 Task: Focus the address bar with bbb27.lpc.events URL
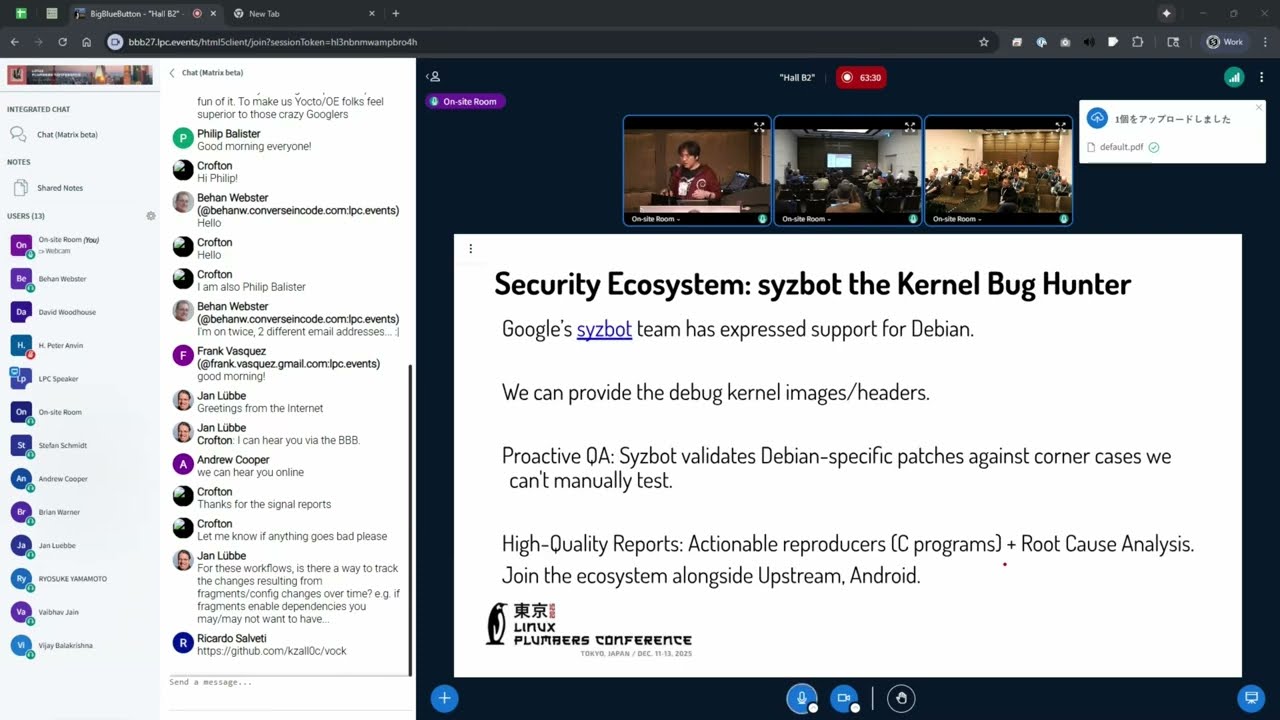(550, 42)
